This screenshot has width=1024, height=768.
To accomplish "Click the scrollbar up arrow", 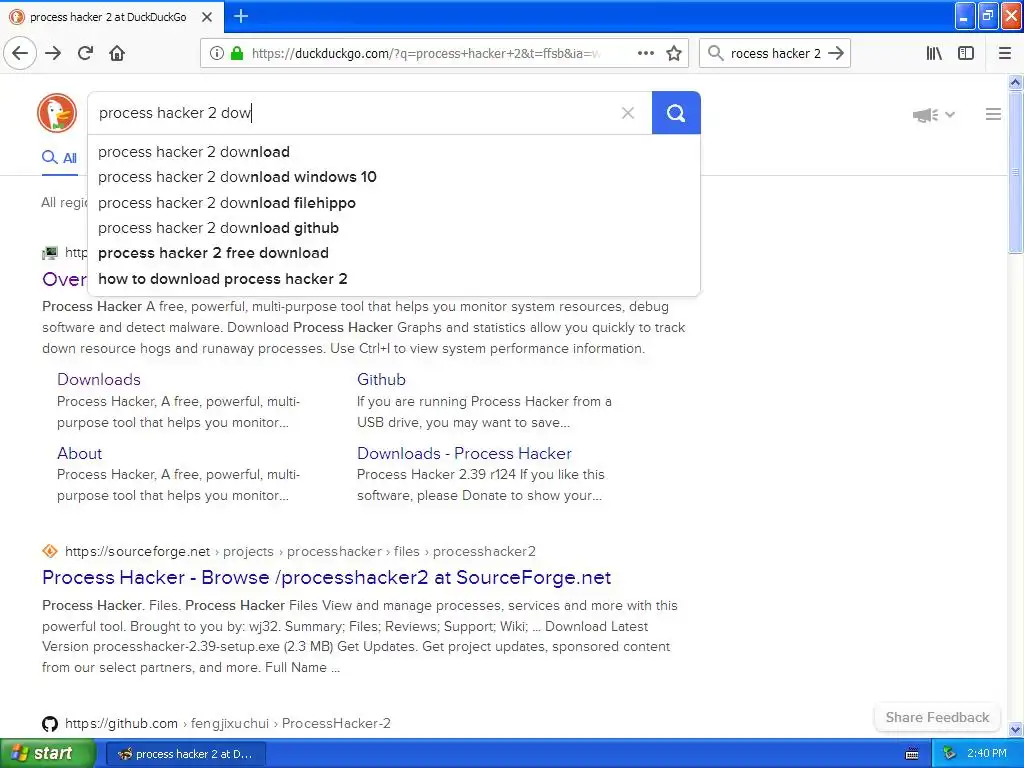I will pyautogui.click(x=1015, y=82).
